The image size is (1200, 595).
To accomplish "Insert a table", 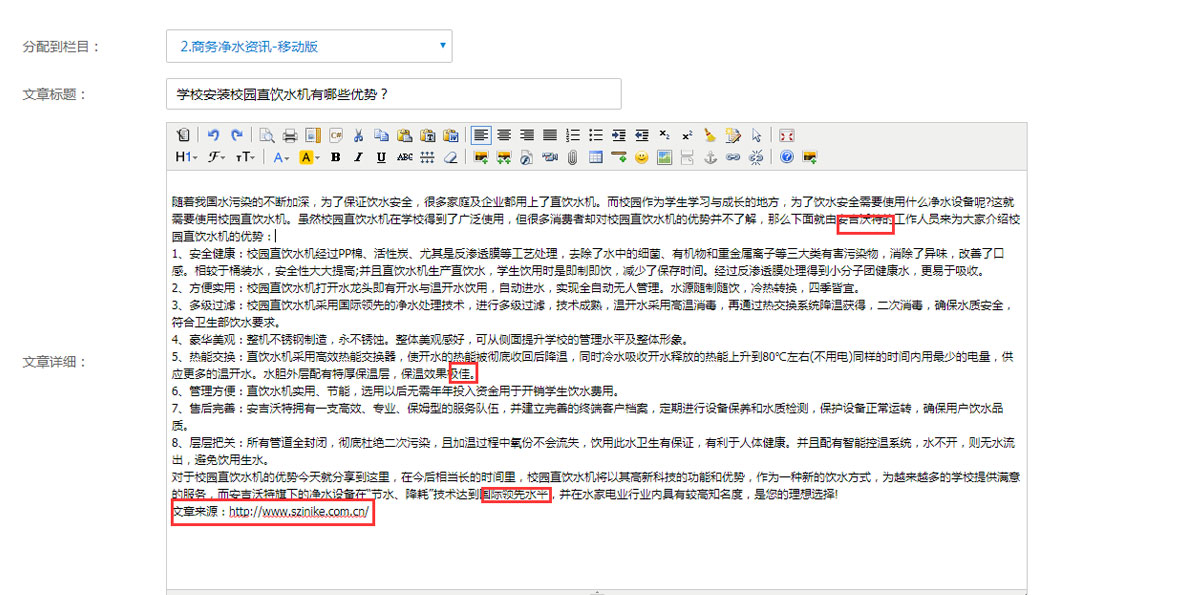I will (x=596, y=157).
